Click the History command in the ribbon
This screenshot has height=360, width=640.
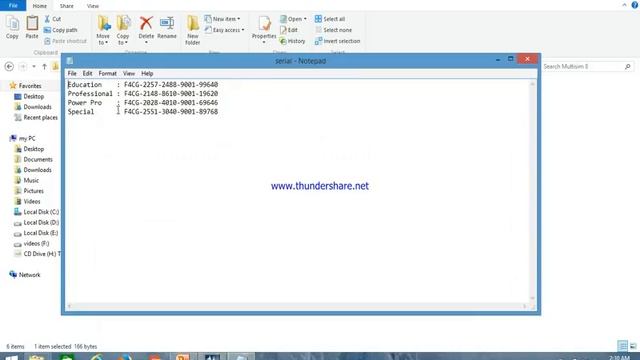pos(292,41)
